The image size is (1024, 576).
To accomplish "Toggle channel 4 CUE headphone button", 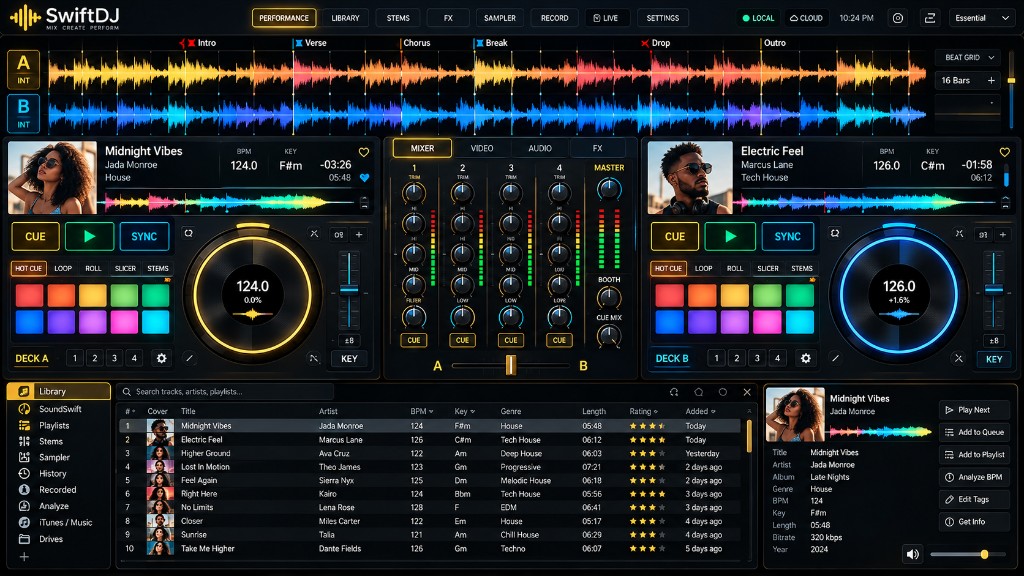I will point(559,340).
